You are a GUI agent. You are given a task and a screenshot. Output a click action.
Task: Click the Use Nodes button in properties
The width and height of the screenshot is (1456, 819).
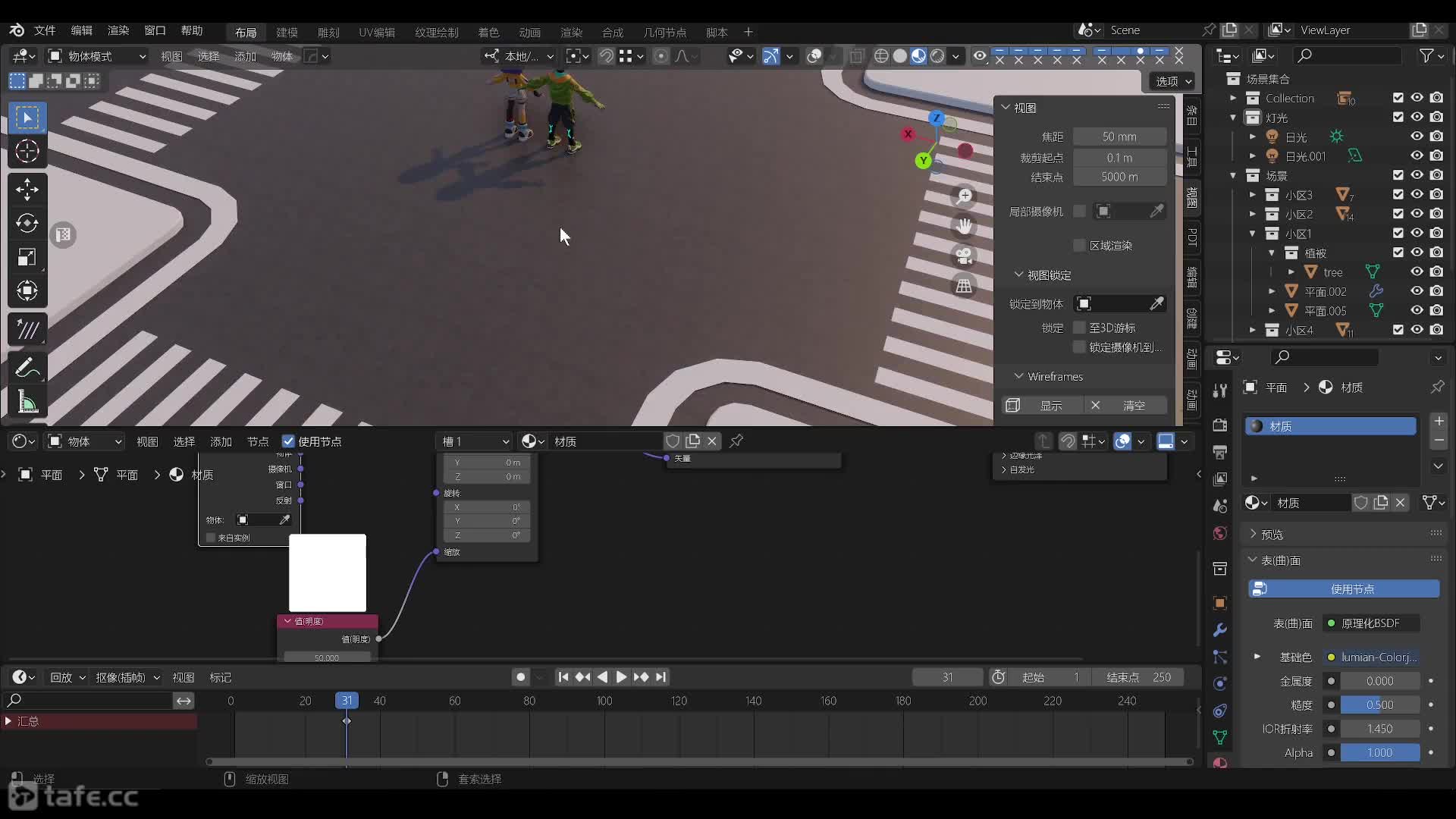[1344, 589]
